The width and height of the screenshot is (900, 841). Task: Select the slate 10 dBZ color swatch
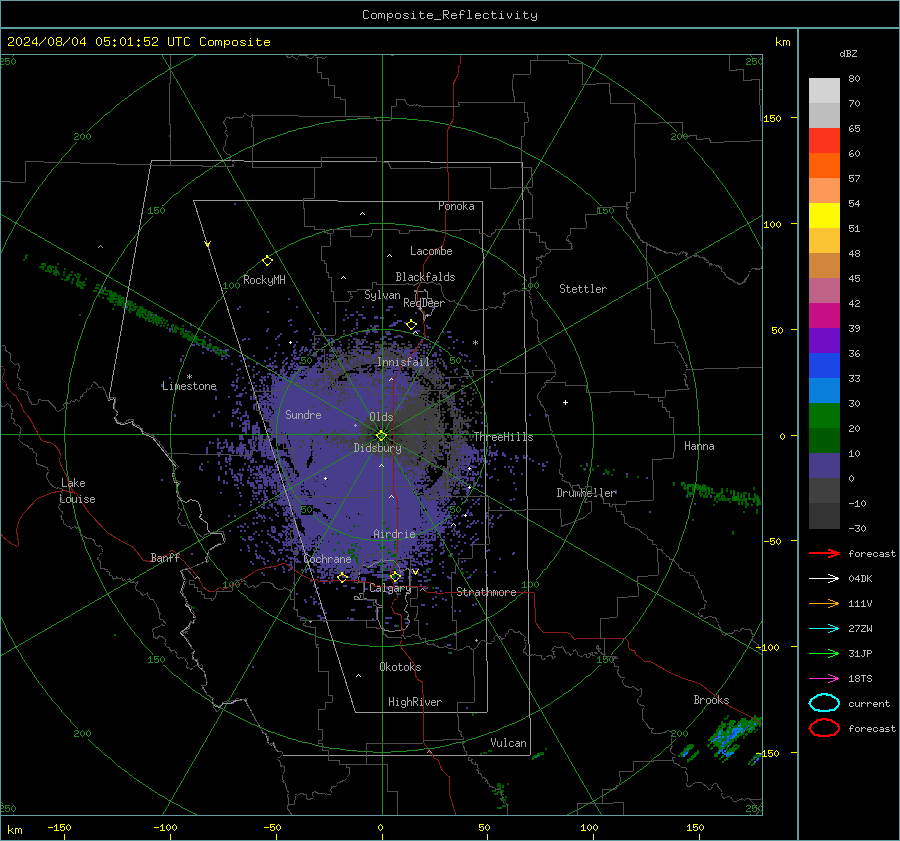[x=824, y=465]
